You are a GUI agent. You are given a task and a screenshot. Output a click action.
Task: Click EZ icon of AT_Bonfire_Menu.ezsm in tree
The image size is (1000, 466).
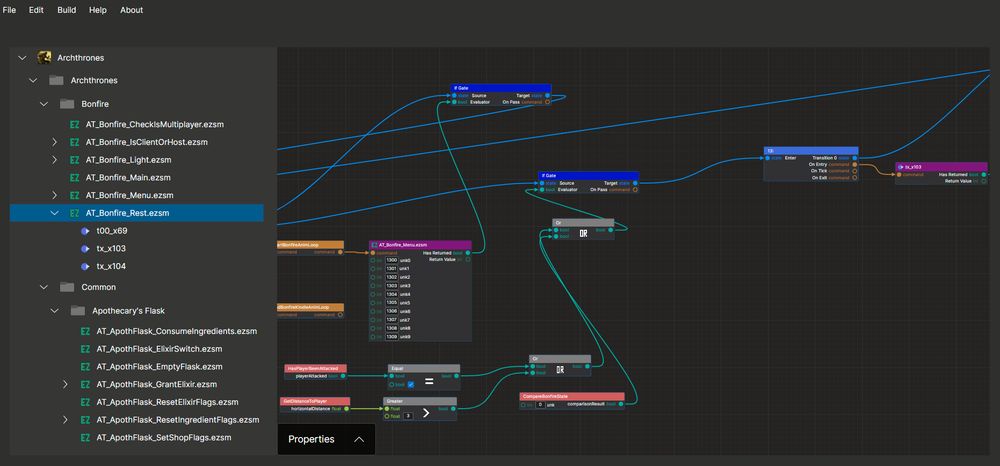click(x=75, y=195)
